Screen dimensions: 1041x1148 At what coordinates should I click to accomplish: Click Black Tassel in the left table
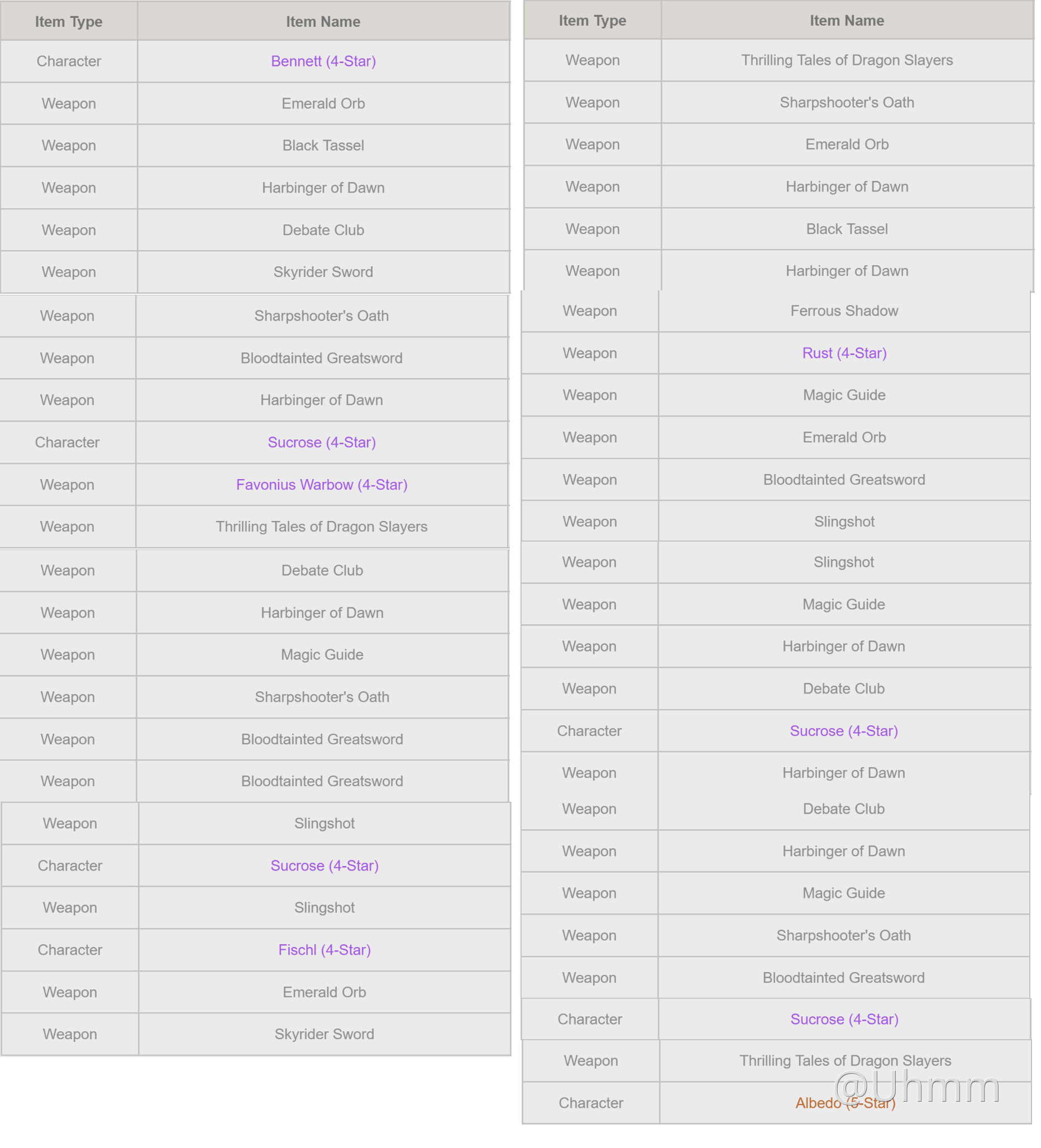click(323, 145)
